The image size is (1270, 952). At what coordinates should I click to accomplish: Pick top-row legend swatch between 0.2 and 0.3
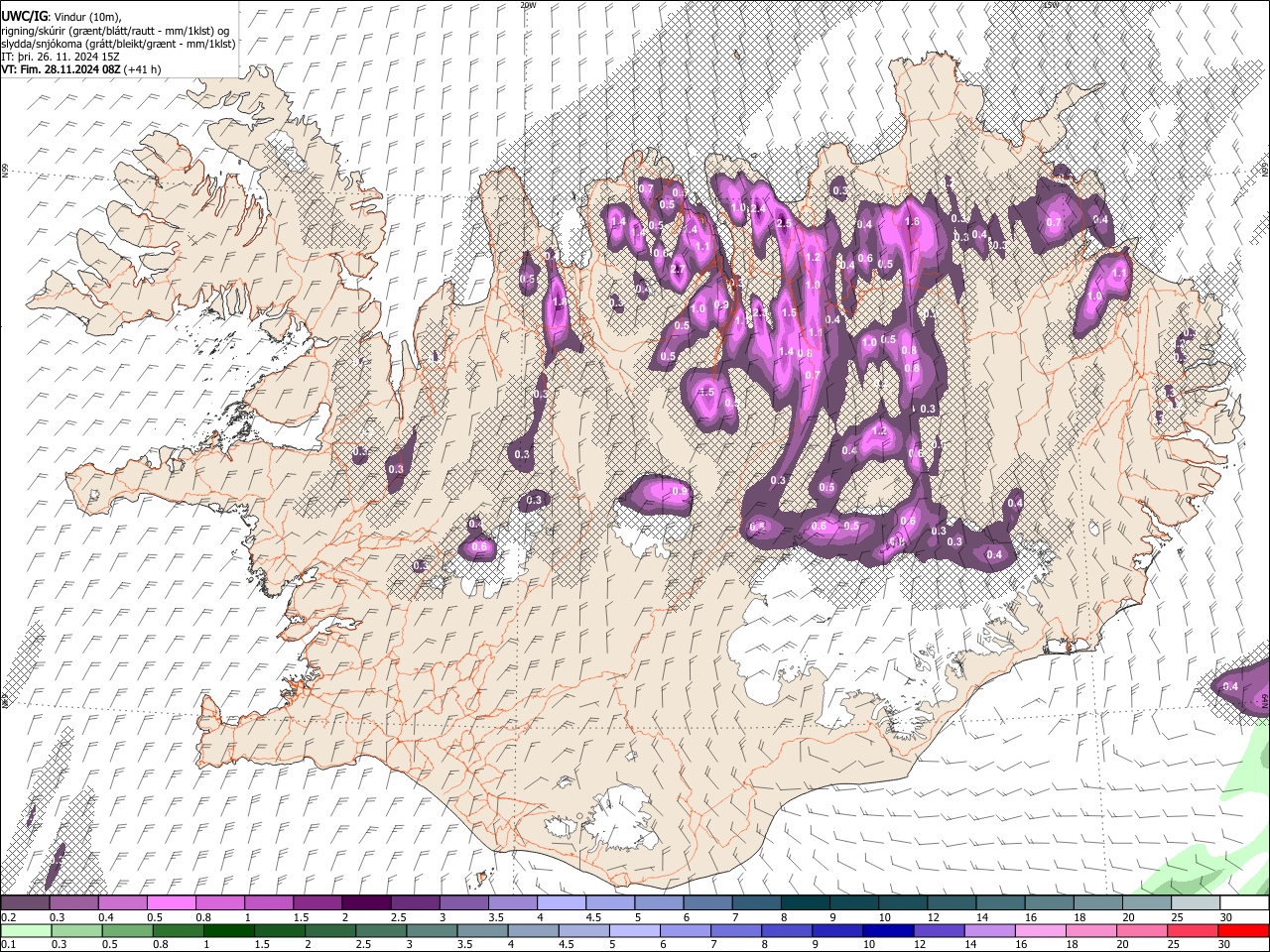tap(26, 903)
